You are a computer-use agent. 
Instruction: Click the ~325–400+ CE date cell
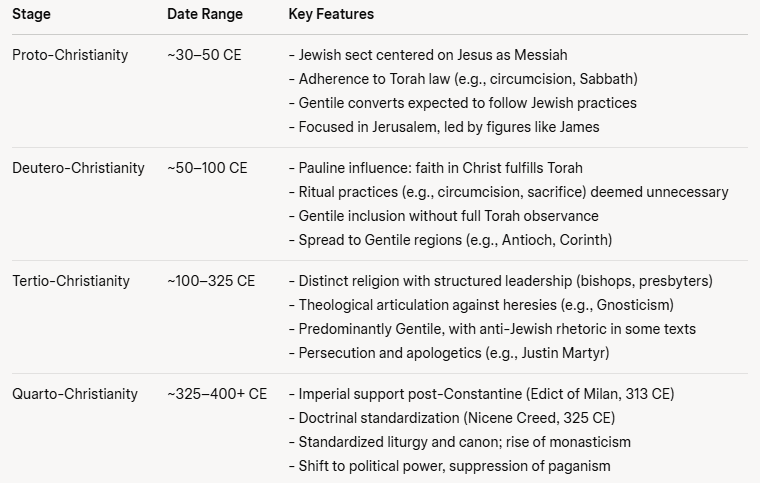[217, 394]
